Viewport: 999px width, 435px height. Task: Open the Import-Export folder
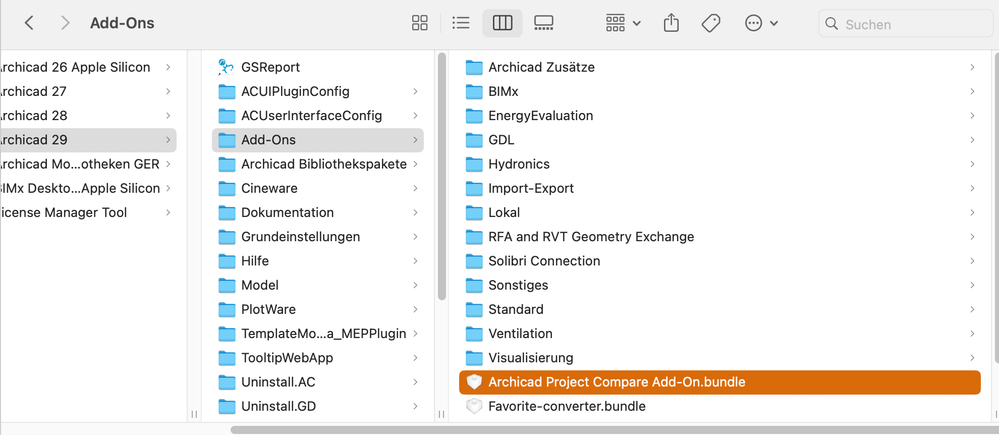(x=533, y=188)
